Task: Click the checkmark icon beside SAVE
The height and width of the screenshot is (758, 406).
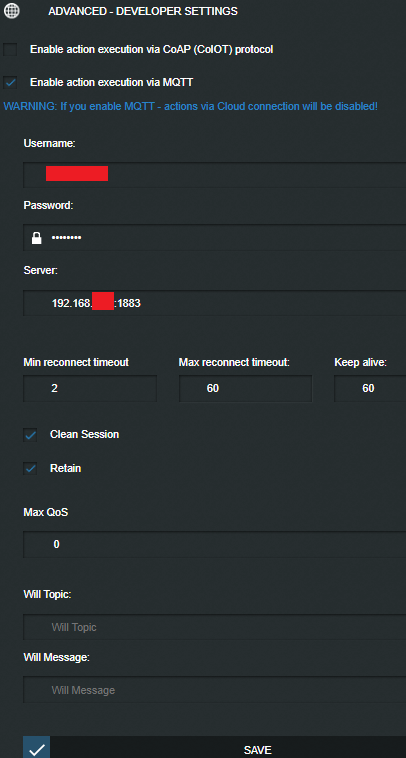Action: pos(36,749)
